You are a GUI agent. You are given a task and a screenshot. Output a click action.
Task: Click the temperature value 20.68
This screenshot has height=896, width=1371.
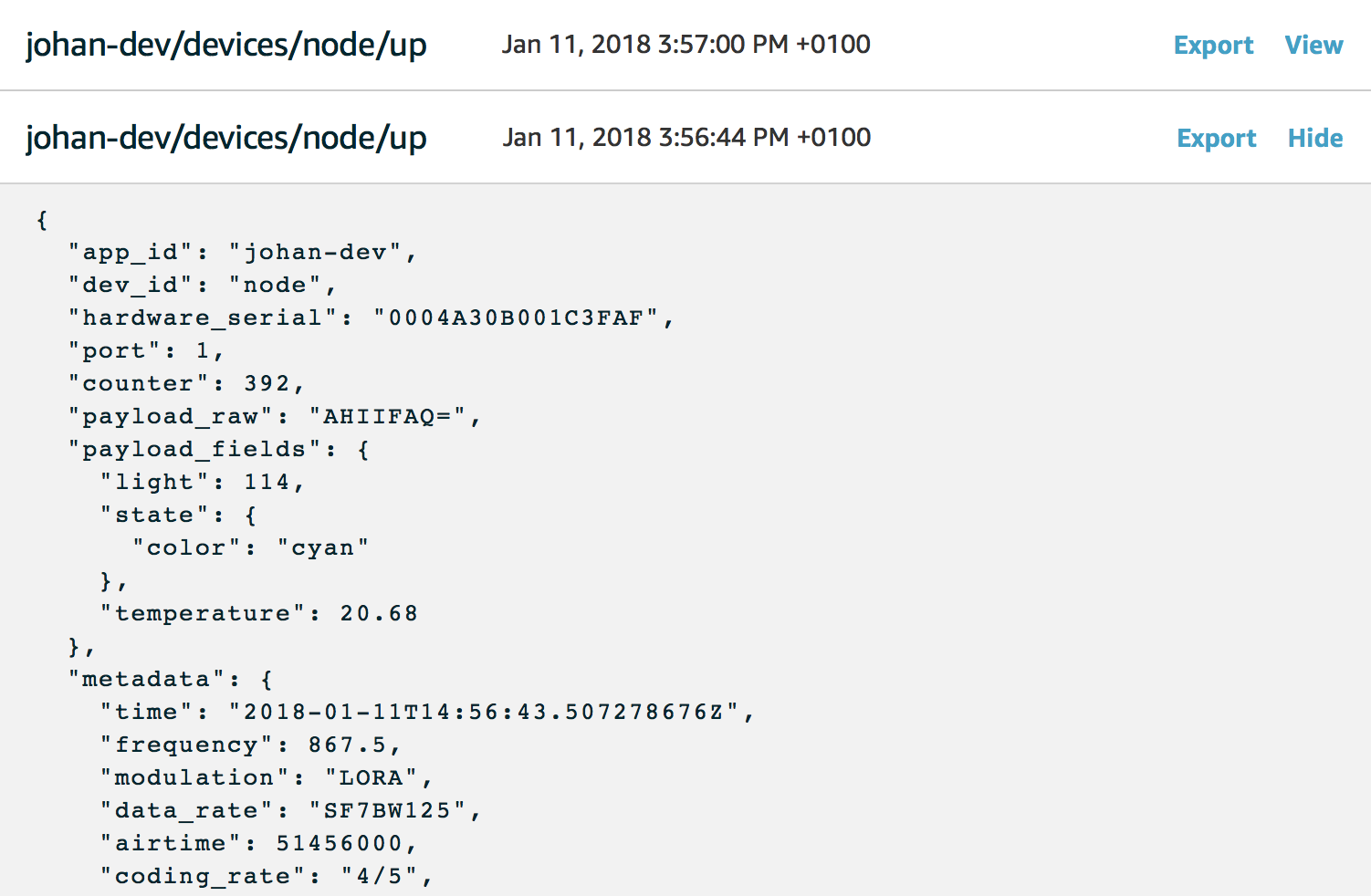[x=379, y=613]
